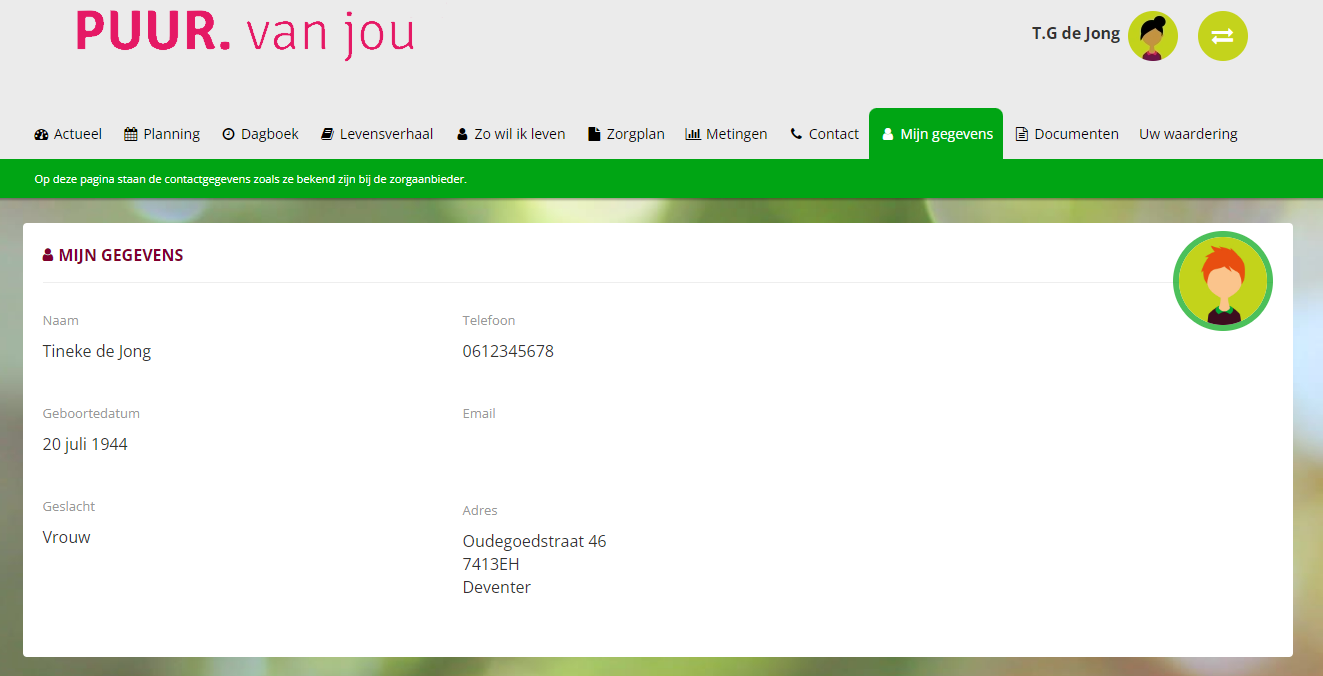The image size is (1323, 676).
Task: Click the bar chart icon beside Metingen
Action: pos(693,134)
